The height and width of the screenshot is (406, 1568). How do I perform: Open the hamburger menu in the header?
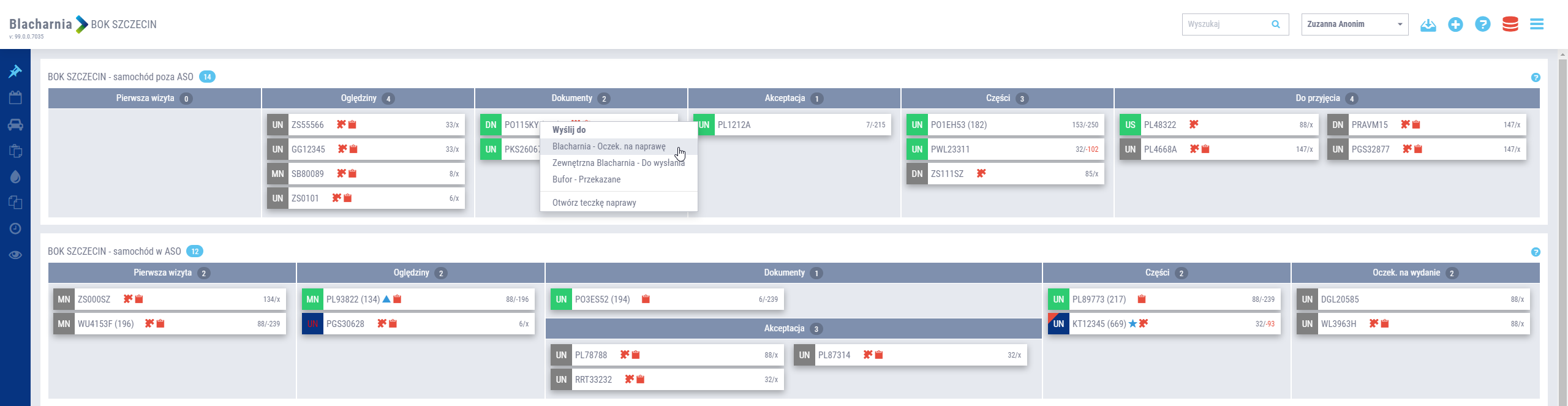pyautogui.click(x=1536, y=24)
